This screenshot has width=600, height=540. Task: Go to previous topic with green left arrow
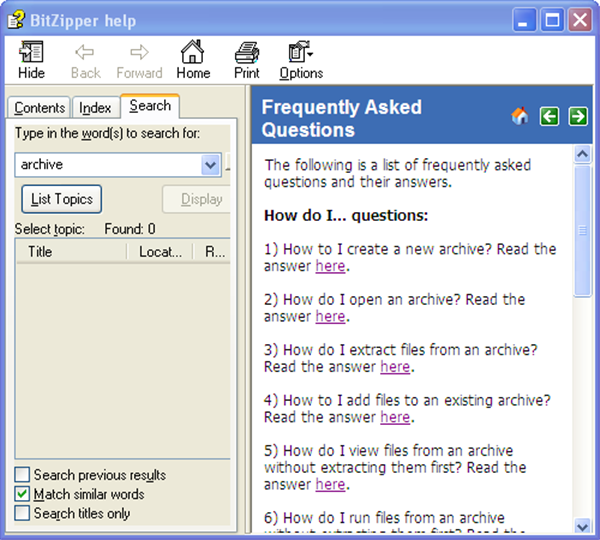[x=549, y=116]
